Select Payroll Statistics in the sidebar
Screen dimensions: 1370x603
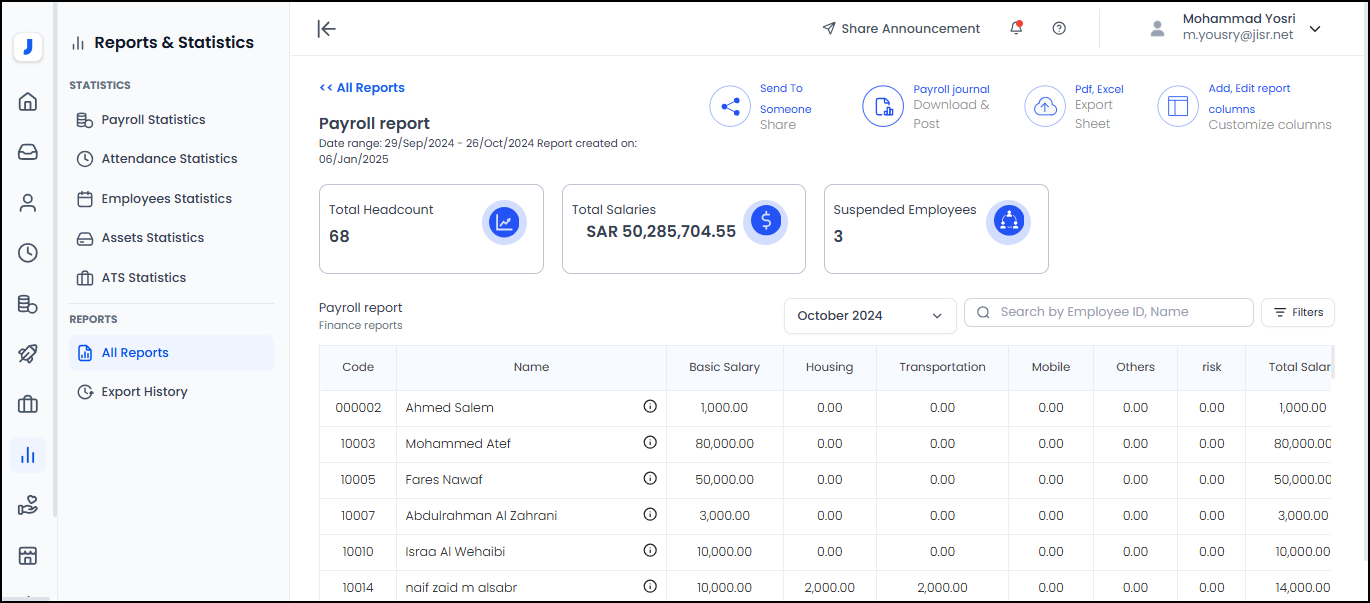point(153,120)
